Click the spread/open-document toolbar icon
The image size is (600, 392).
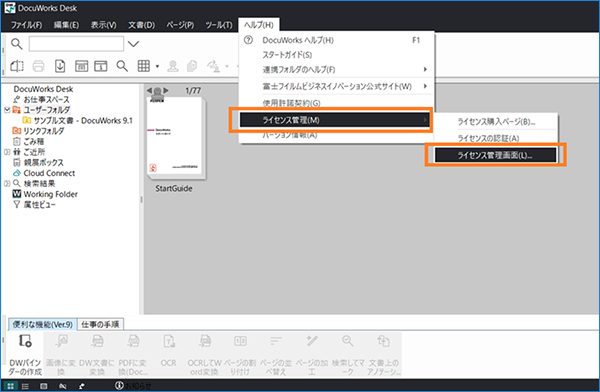17,66
